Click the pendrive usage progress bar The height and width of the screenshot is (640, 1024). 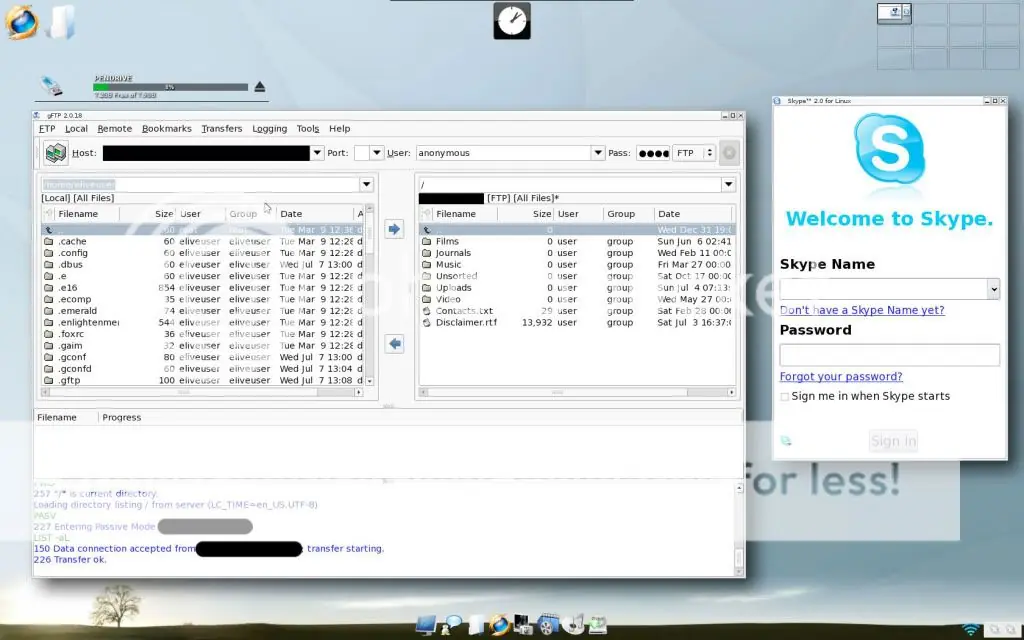[x=170, y=87]
